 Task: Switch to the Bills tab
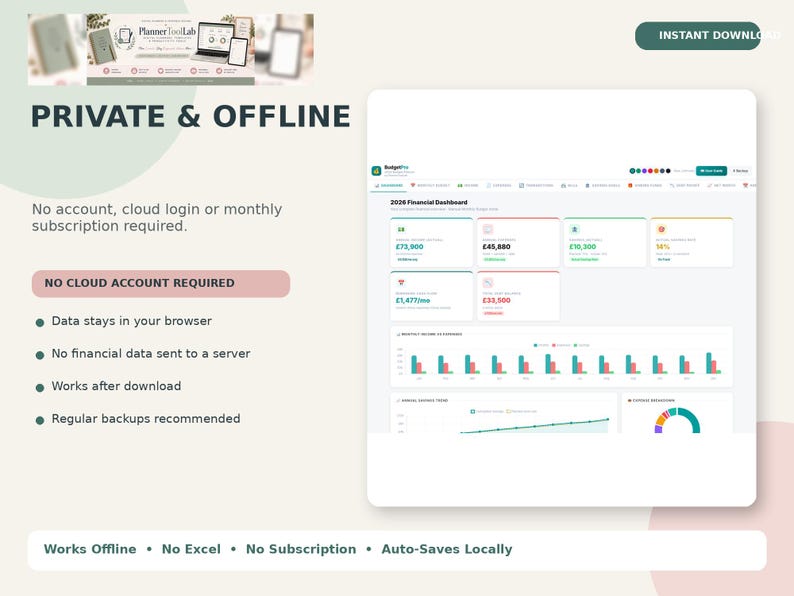pos(569,185)
